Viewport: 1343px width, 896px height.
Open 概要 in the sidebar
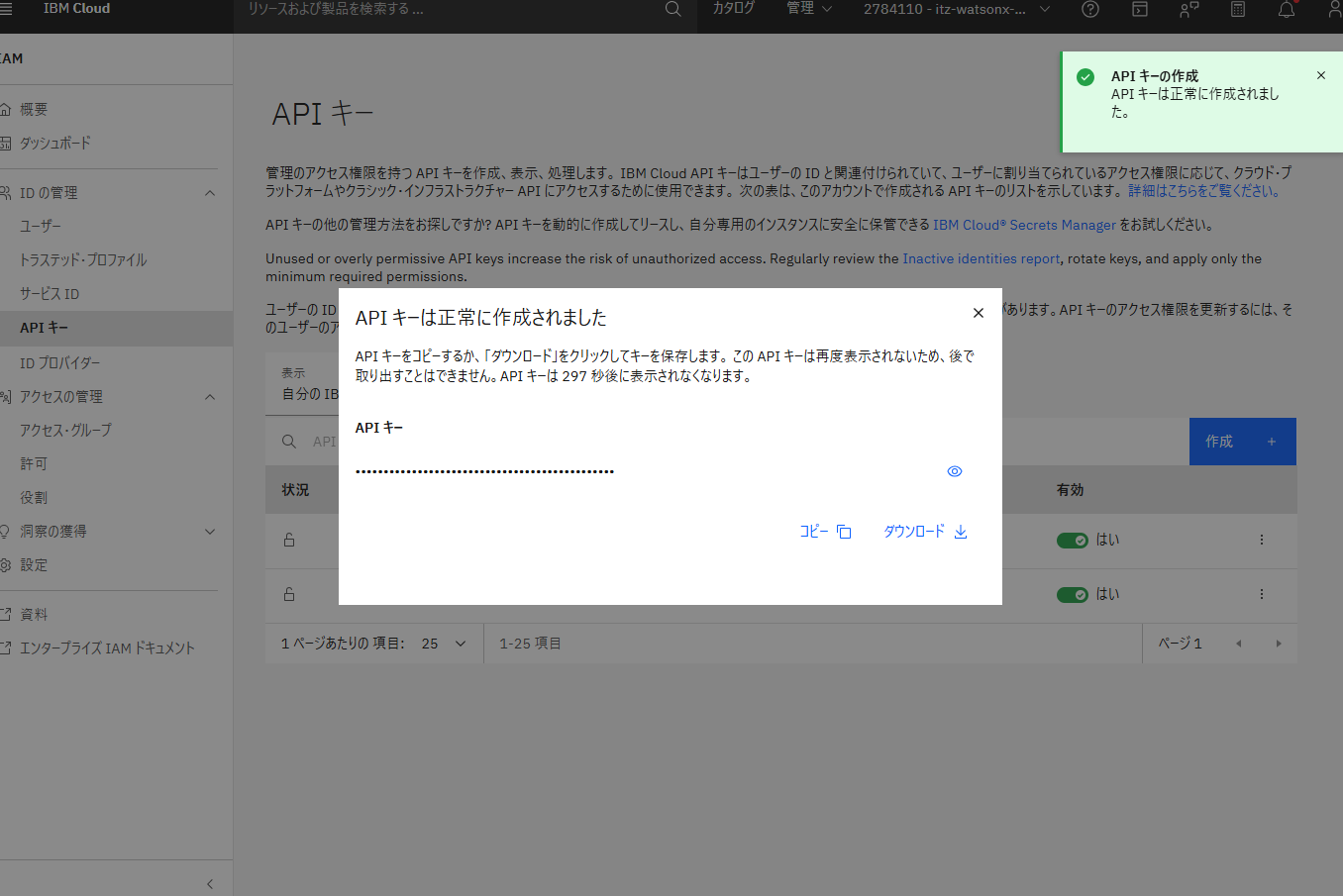tap(34, 110)
